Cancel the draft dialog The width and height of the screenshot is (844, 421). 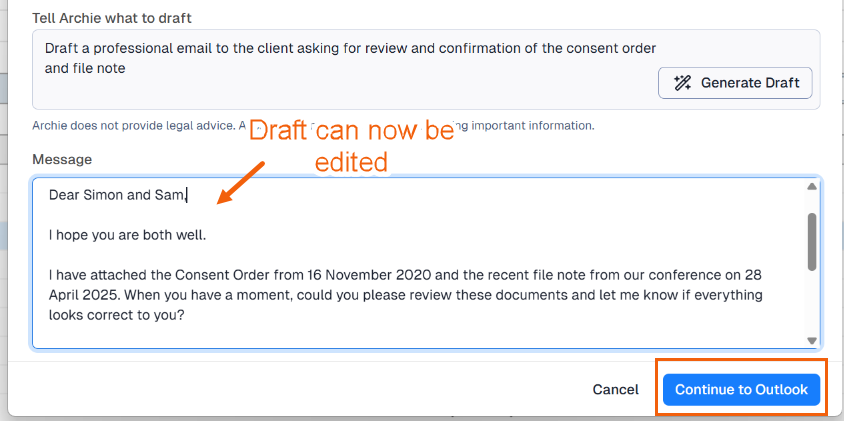(615, 389)
